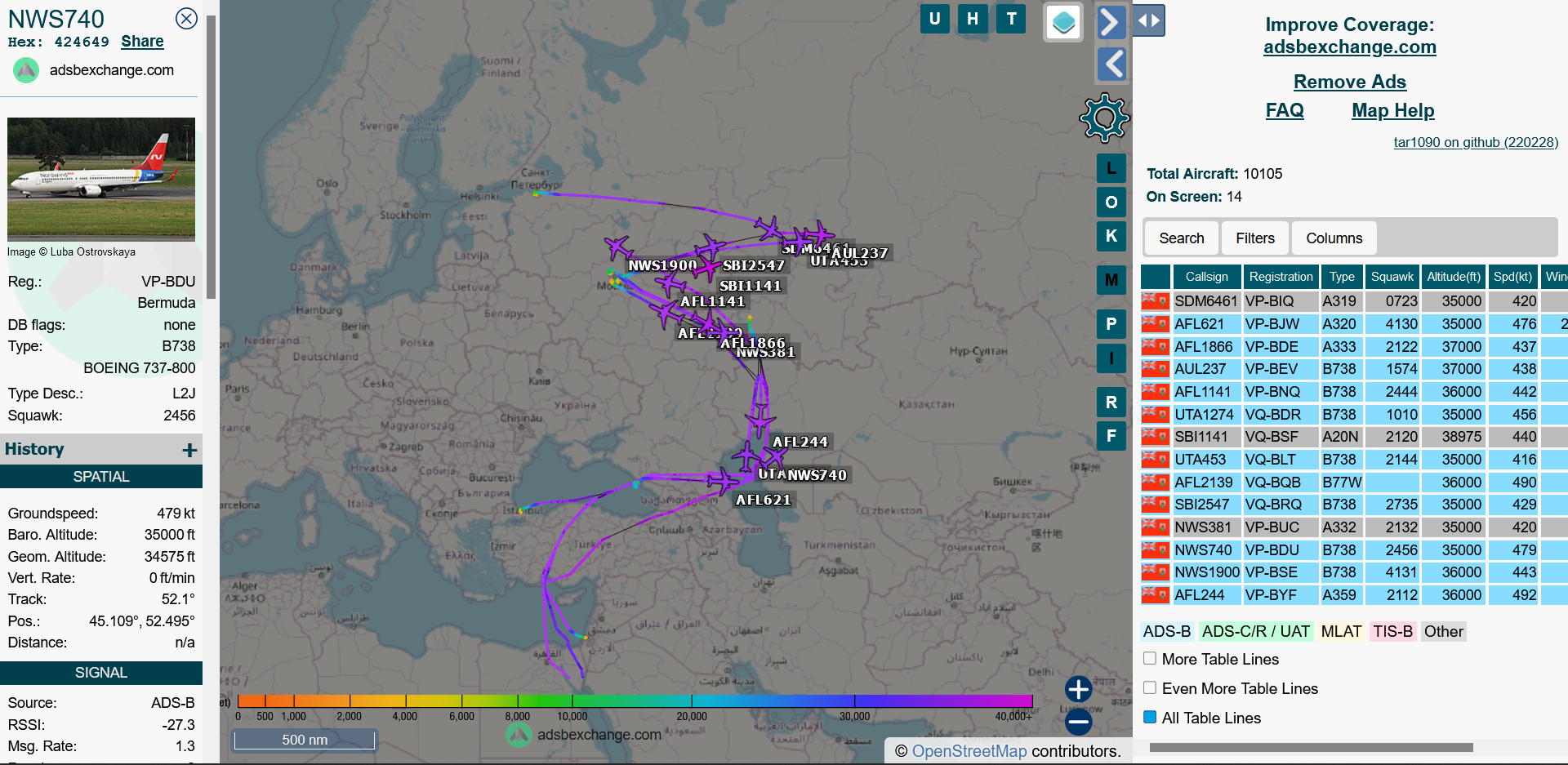Select the AFL621 table row
The image size is (1568, 765).
pos(1354,324)
